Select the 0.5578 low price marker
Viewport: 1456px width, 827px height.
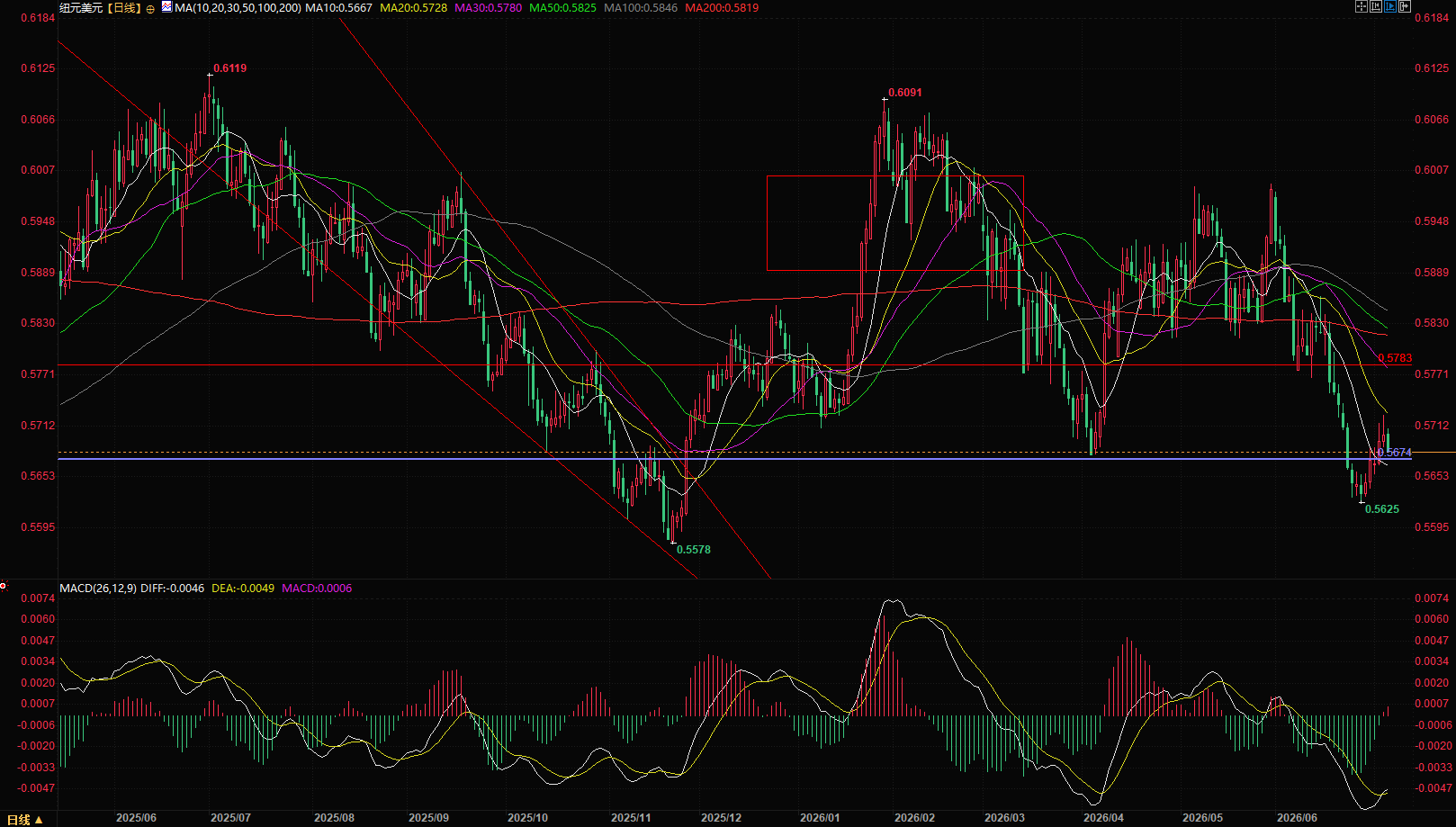(x=693, y=550)
